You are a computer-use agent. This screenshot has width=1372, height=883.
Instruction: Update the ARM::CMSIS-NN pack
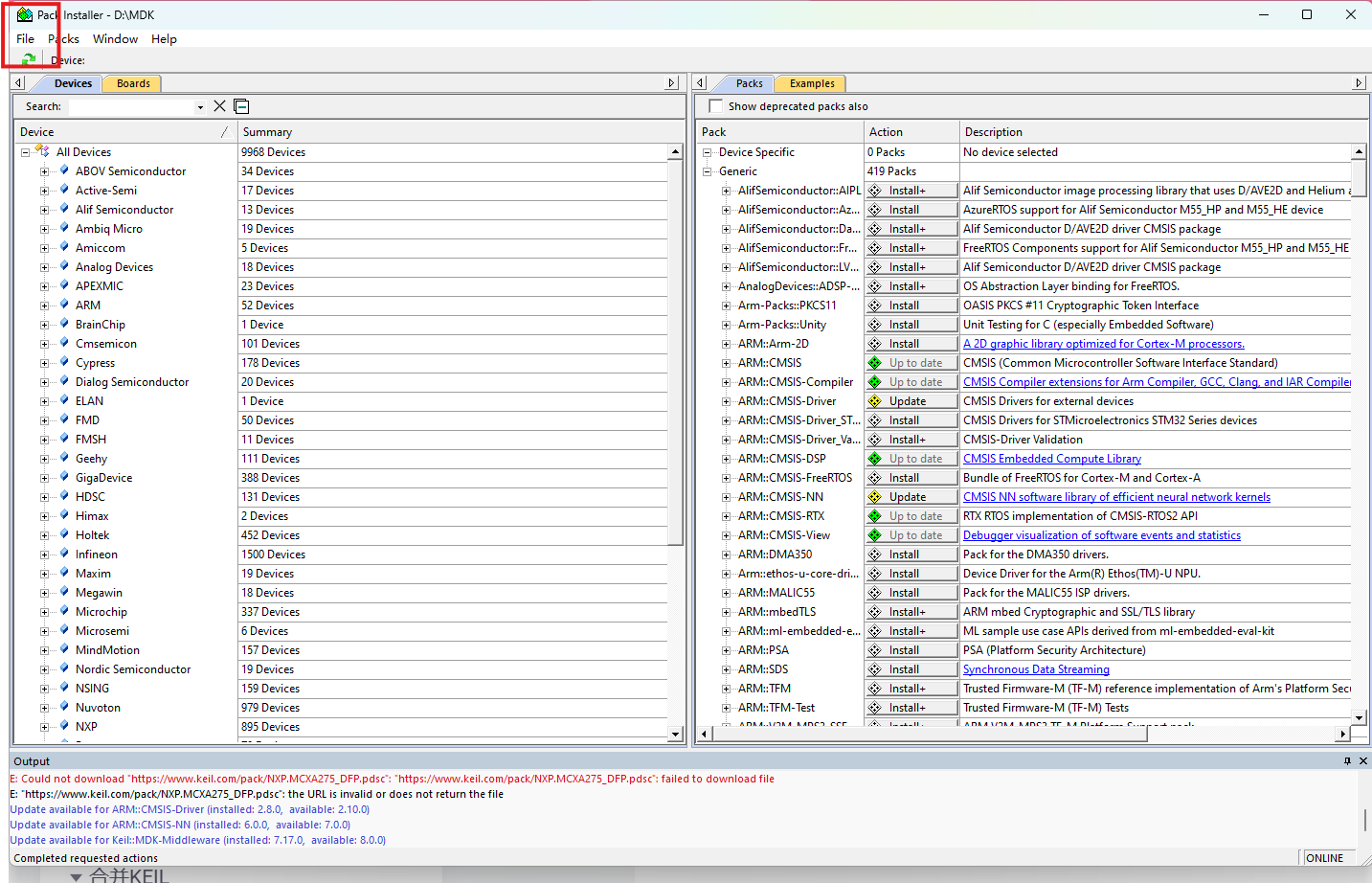[911, 497]
